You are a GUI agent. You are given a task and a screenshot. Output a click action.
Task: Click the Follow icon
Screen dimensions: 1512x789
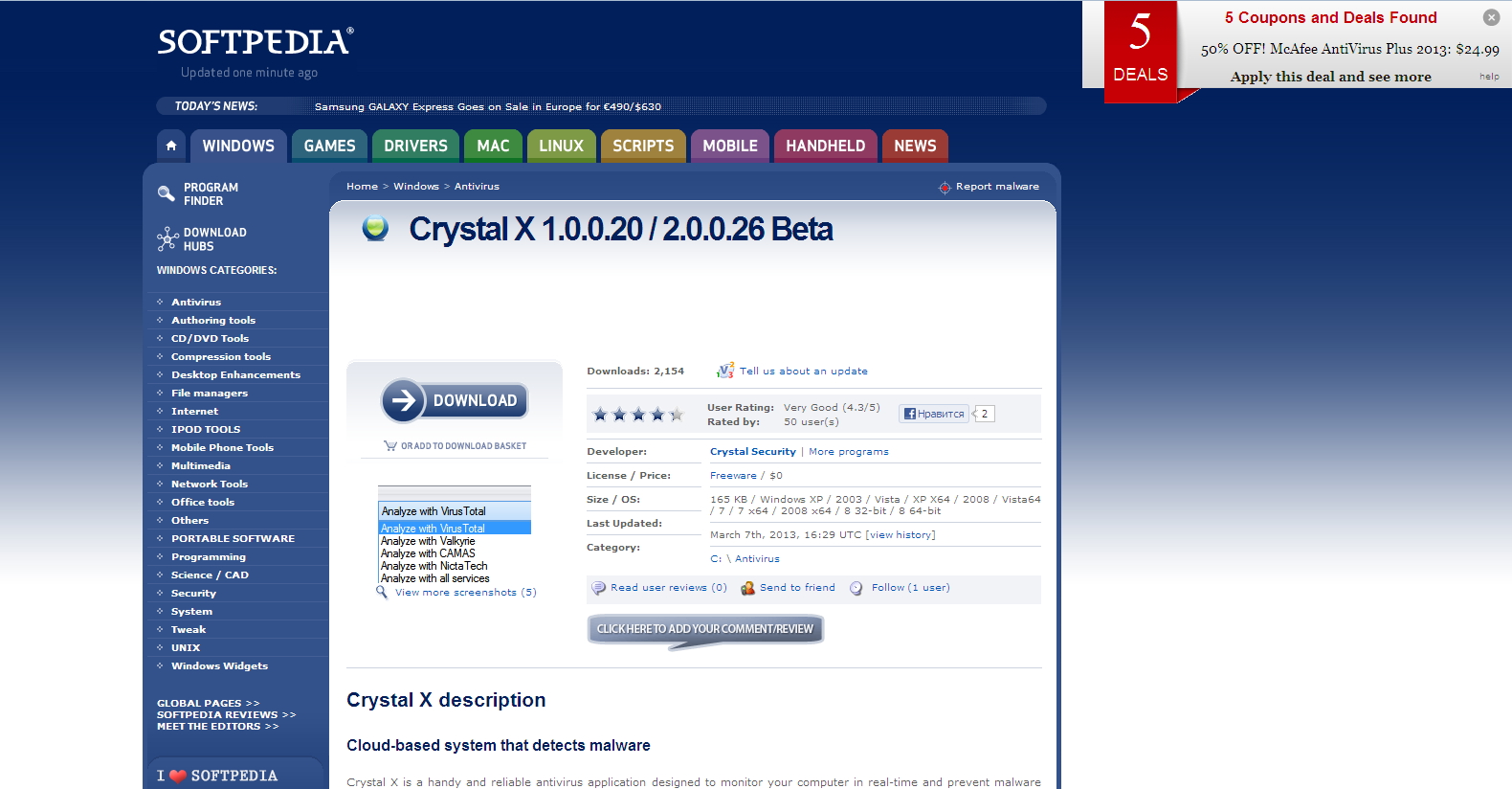pyautogui.click(x=856, y=588)
